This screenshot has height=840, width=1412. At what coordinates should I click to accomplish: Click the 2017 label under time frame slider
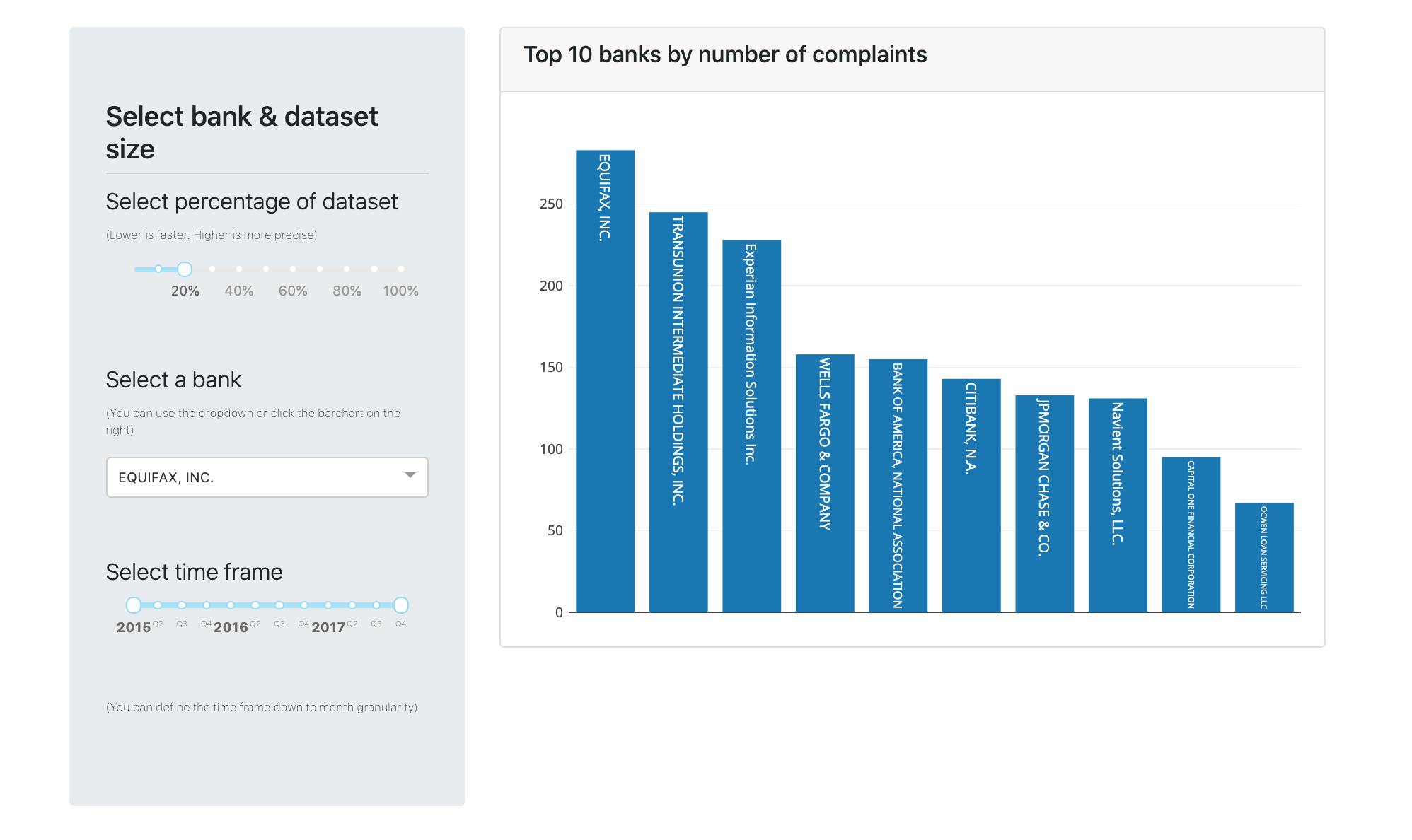tap(328, 627)
